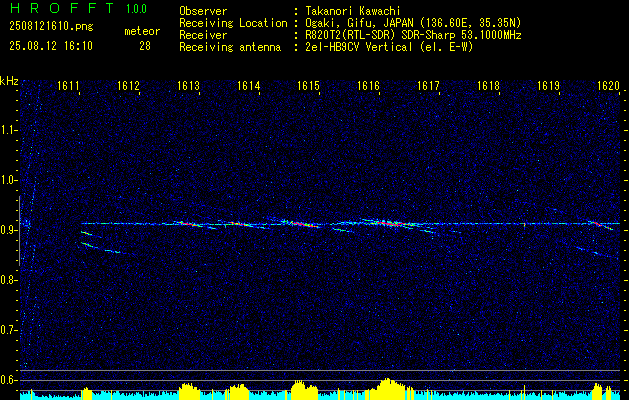629x400 pixels.
Task: Click the 1613 time axis marker
Action: pyautogui.click(x=188, y=85)
